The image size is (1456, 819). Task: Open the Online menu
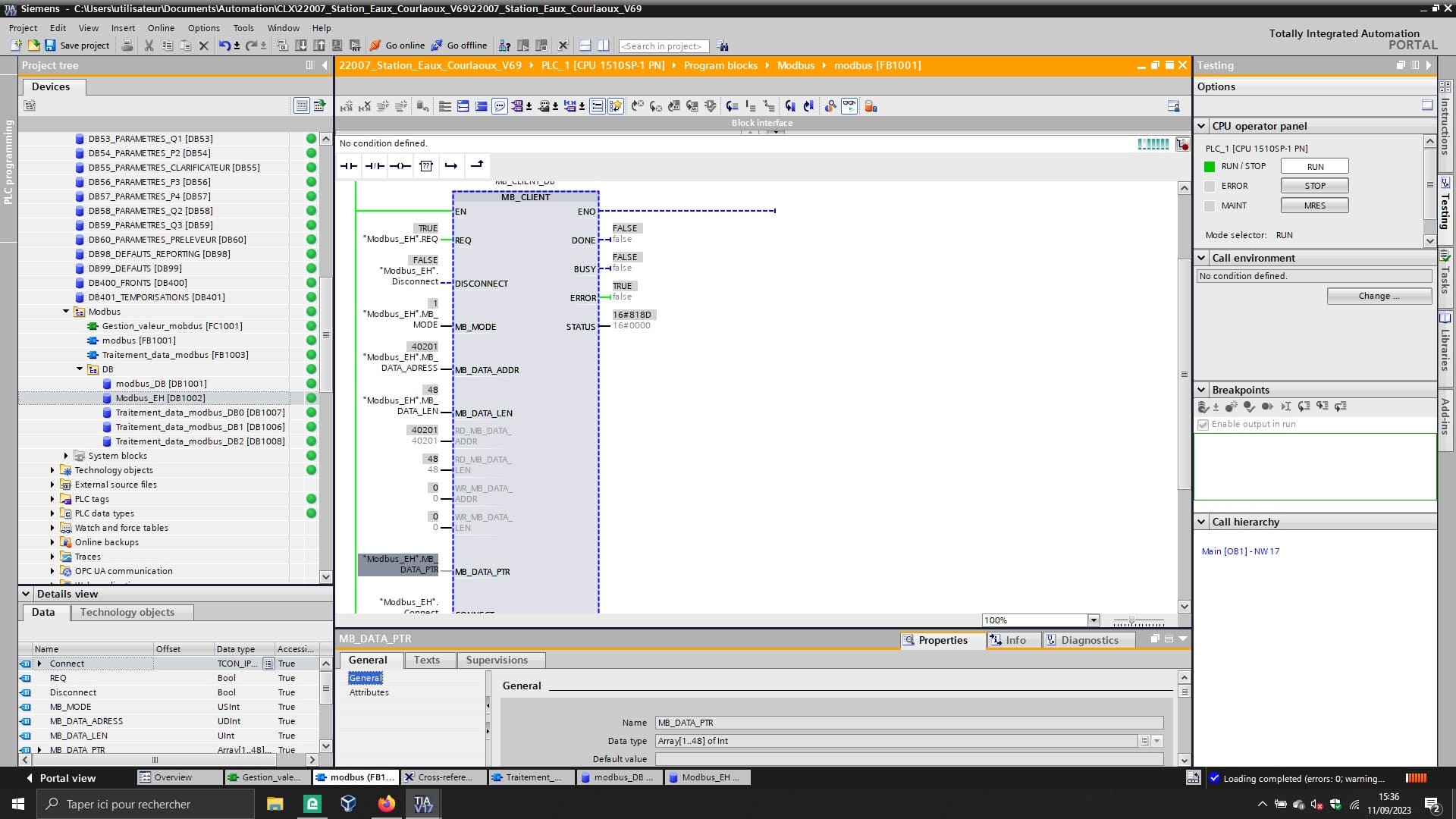tap(161, 28)
